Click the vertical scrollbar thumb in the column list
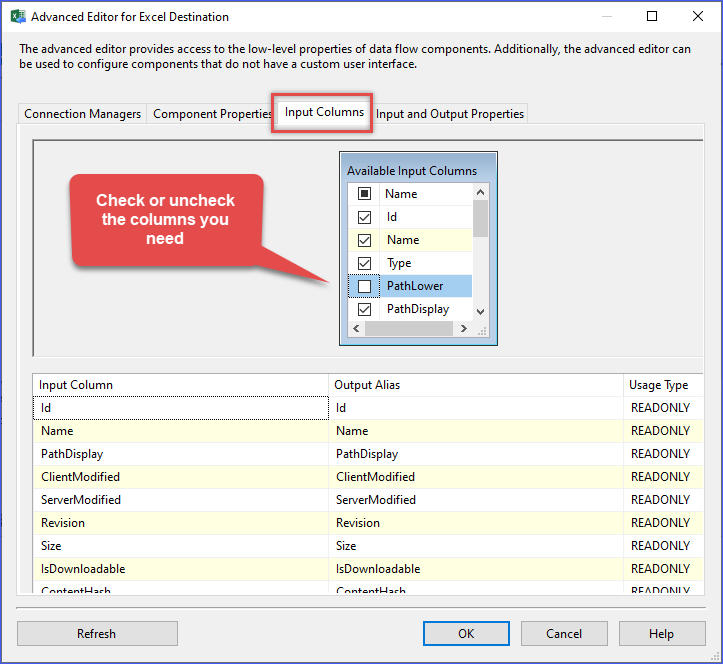This screenshot has height=664, width=723. tap(480, 219)
